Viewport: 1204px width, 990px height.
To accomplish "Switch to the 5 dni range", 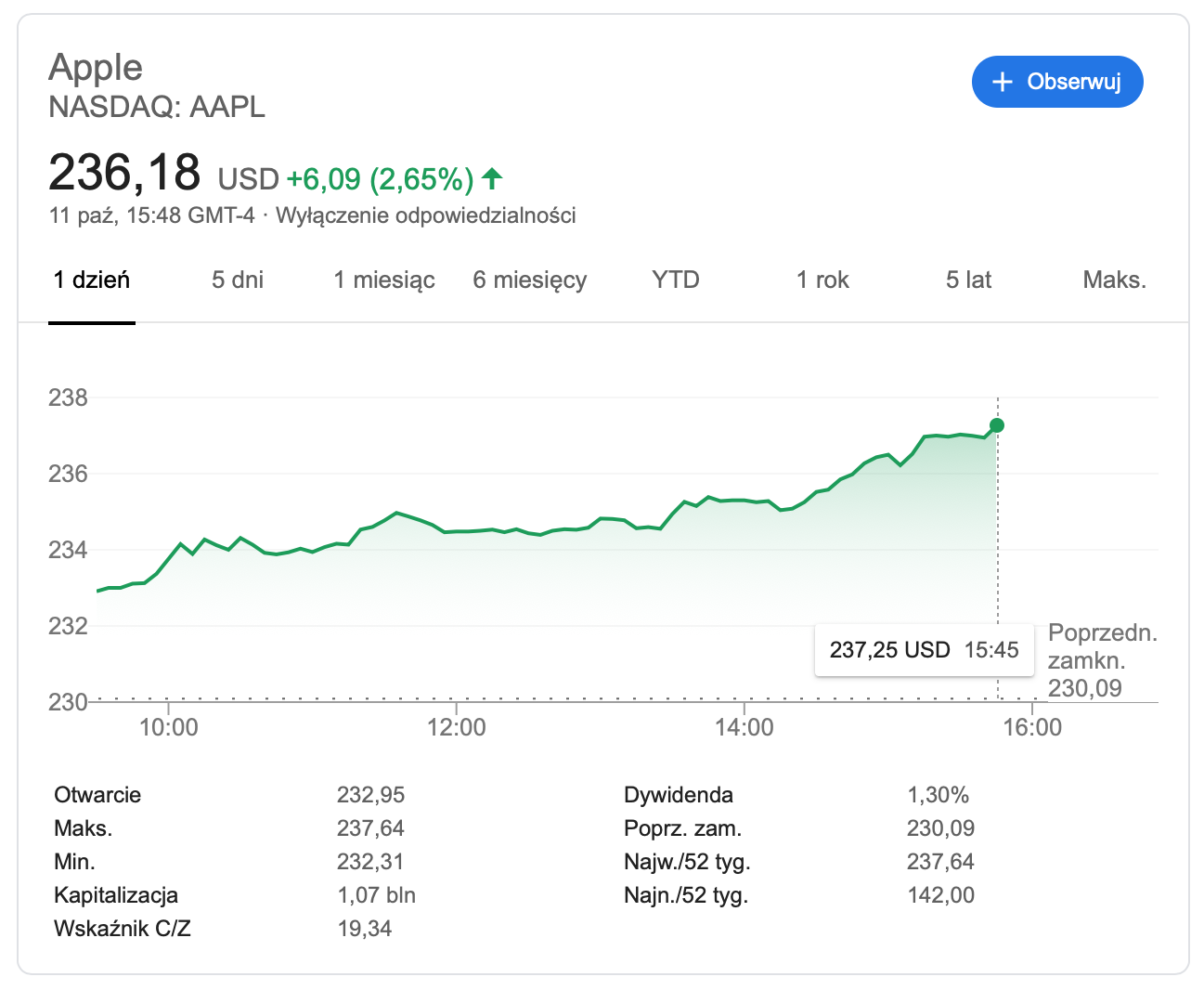I will coord(238,280).
